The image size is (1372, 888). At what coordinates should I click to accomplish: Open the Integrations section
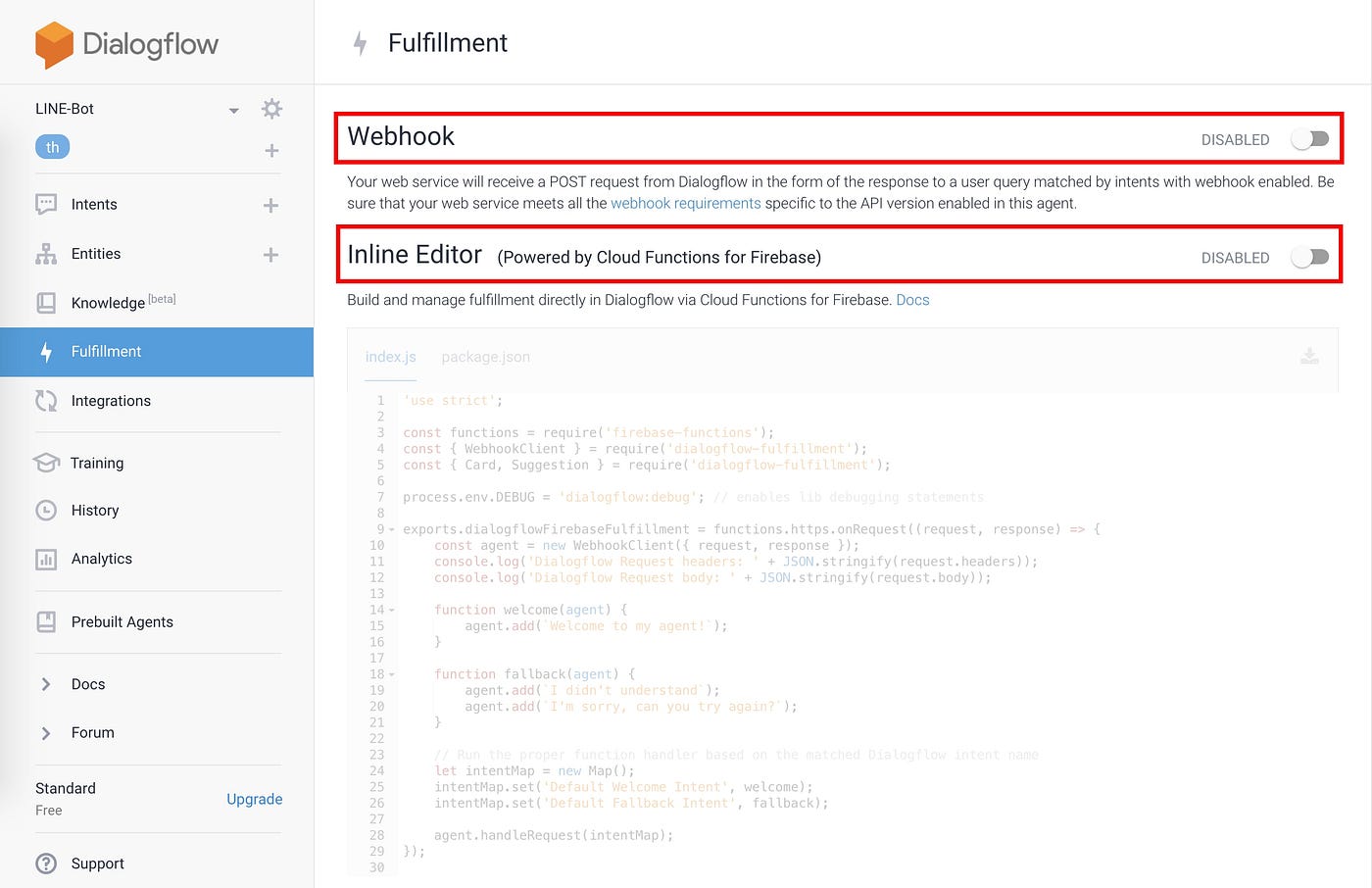[110, 400]
